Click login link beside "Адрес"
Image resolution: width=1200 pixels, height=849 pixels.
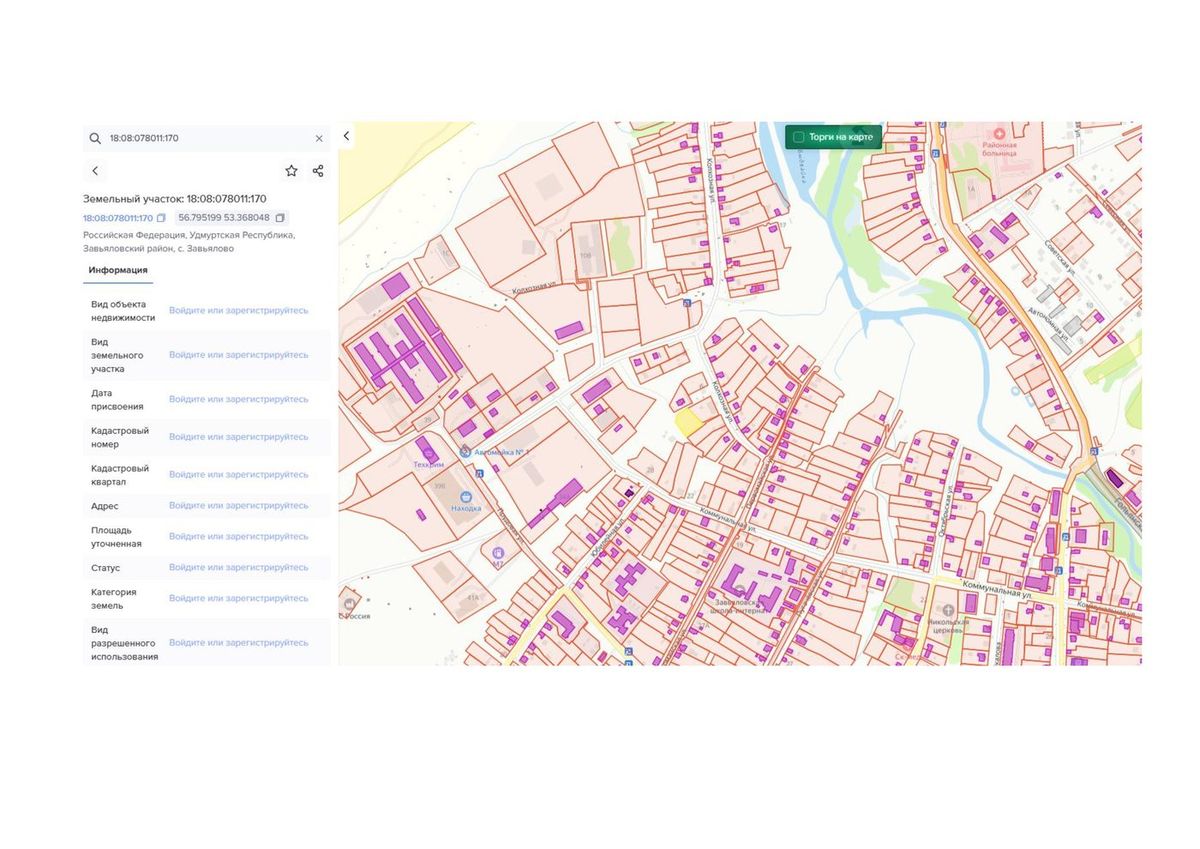click(238, 506)
